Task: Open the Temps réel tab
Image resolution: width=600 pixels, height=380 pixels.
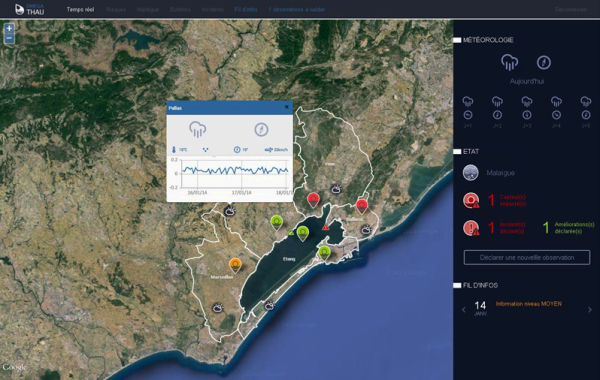Action: point(80,9)
